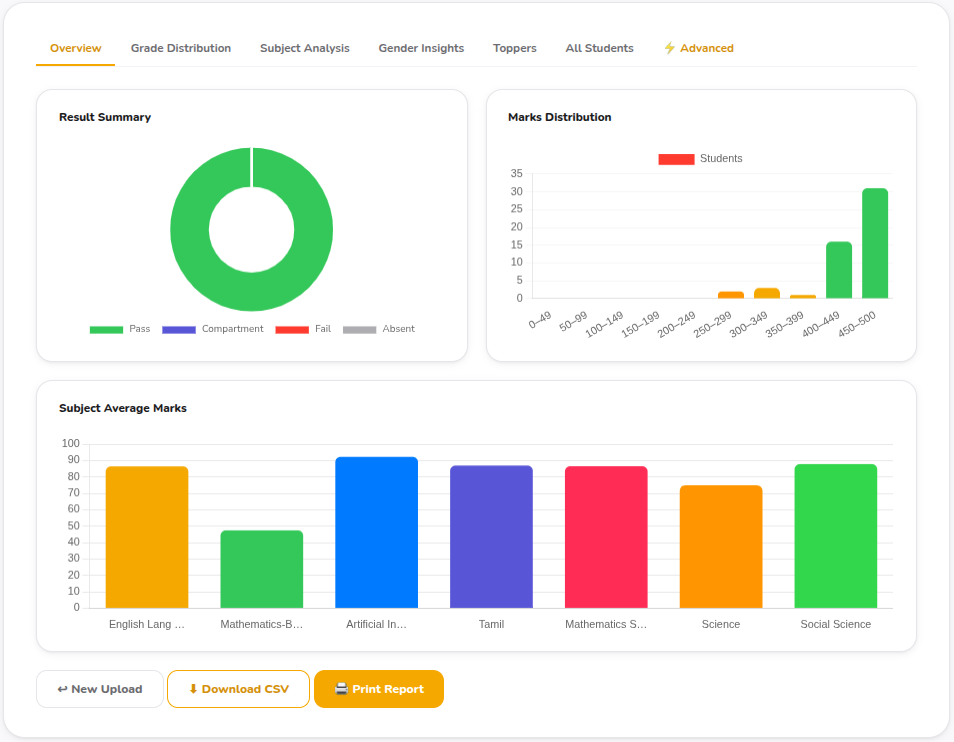
Task: Click the Tamil axis label
Action: coord(492,624)
